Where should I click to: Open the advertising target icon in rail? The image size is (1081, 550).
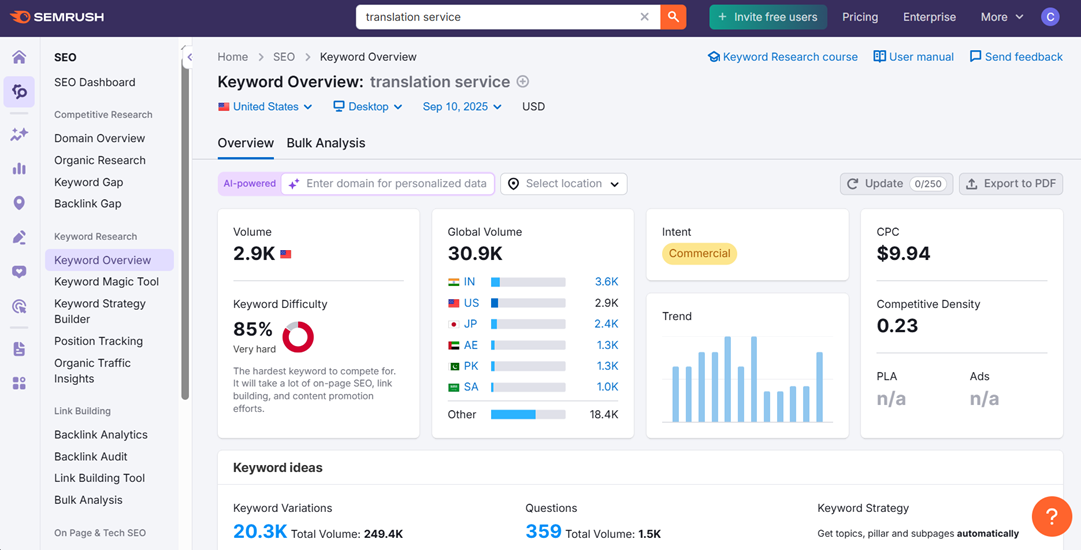pos(19,307)
